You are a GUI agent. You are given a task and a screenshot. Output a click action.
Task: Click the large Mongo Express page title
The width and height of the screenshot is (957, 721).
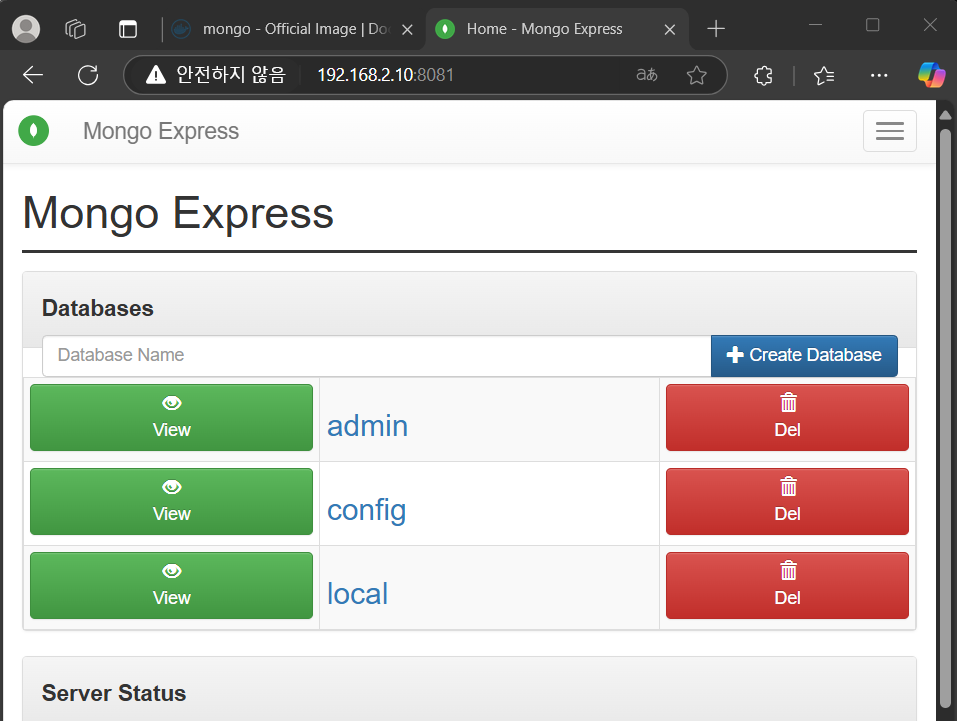pos(178,214)
